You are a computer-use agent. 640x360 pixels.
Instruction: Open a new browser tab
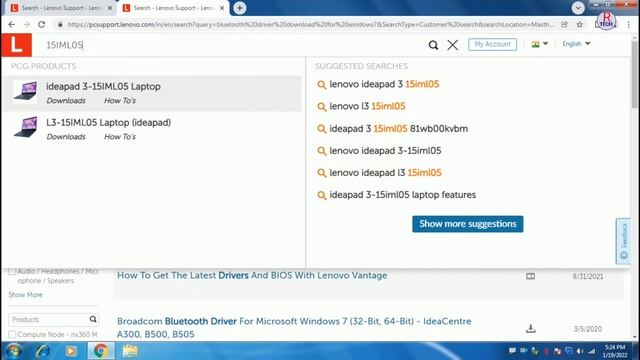click(x=240, y=8)
